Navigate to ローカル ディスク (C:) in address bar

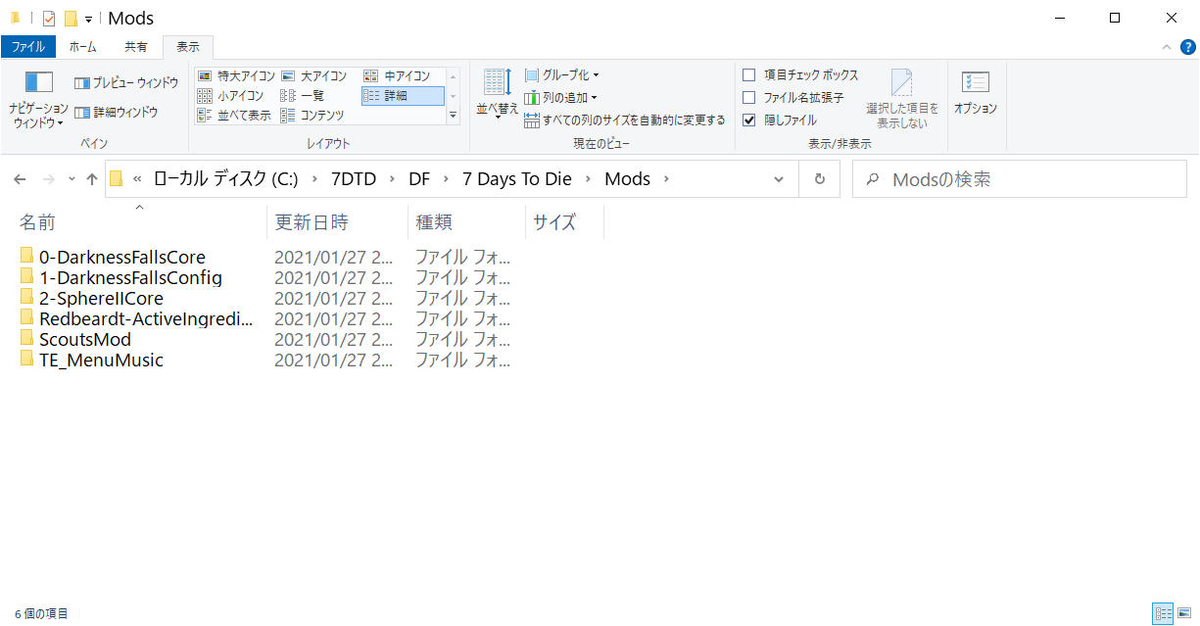tap(225, 179)
